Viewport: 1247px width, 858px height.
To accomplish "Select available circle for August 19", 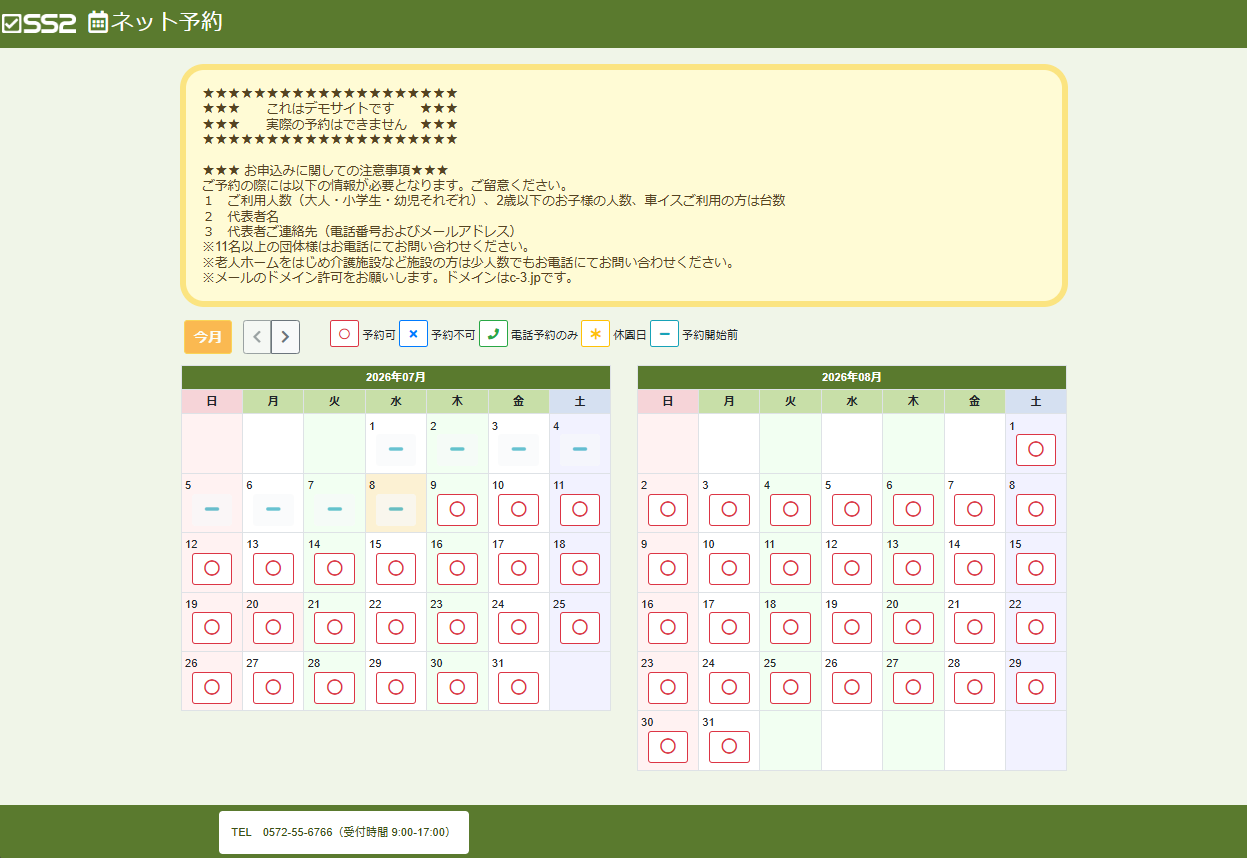I will 852,628.
